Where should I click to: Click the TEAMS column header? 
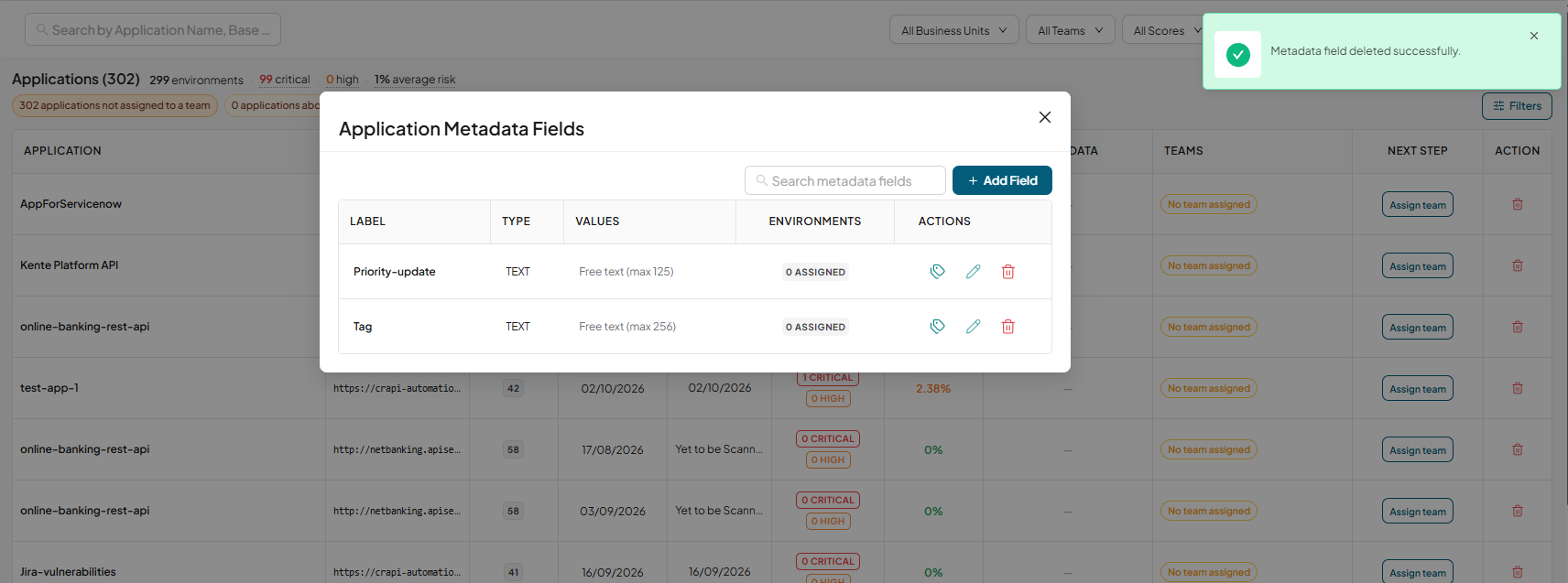(x=1183, y=151)
